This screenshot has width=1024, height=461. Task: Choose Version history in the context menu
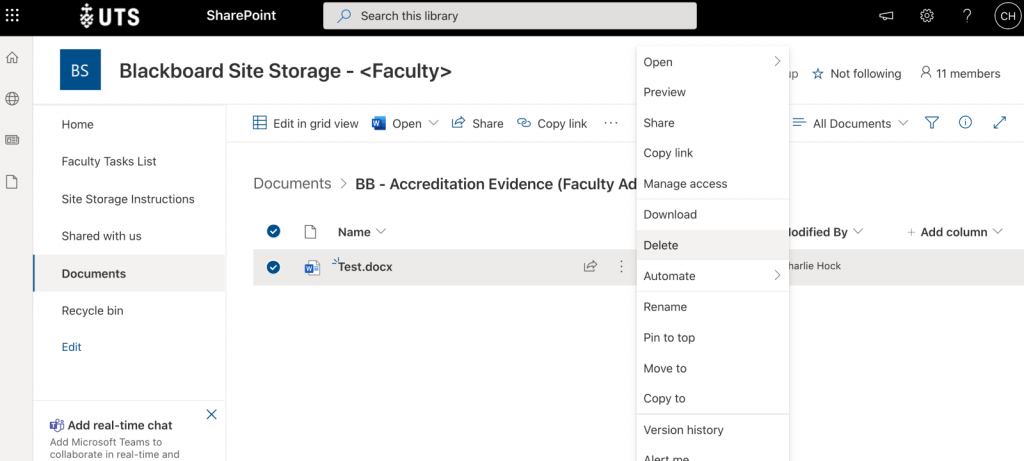(712, 430)
